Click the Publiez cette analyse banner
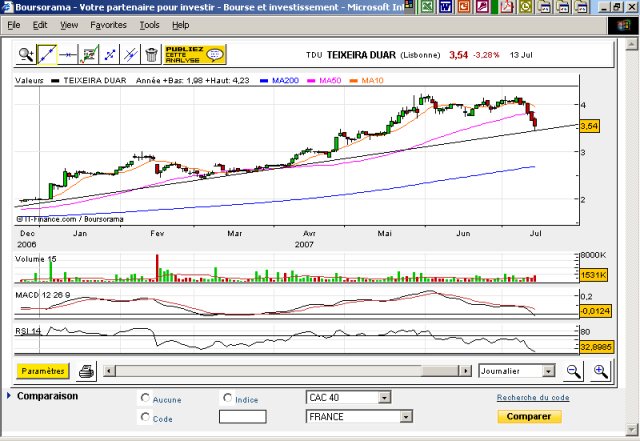 click(x=195, y=54)
